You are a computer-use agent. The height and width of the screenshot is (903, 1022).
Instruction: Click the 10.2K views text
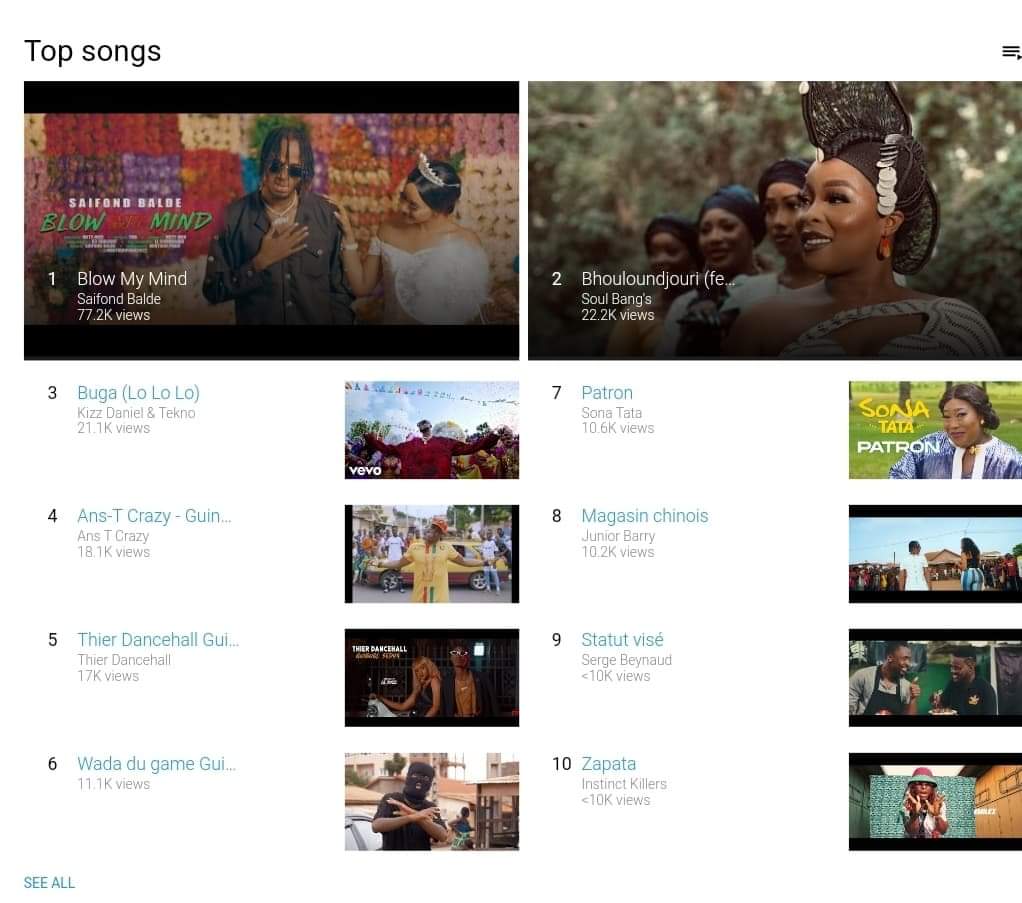pos(617,552)
